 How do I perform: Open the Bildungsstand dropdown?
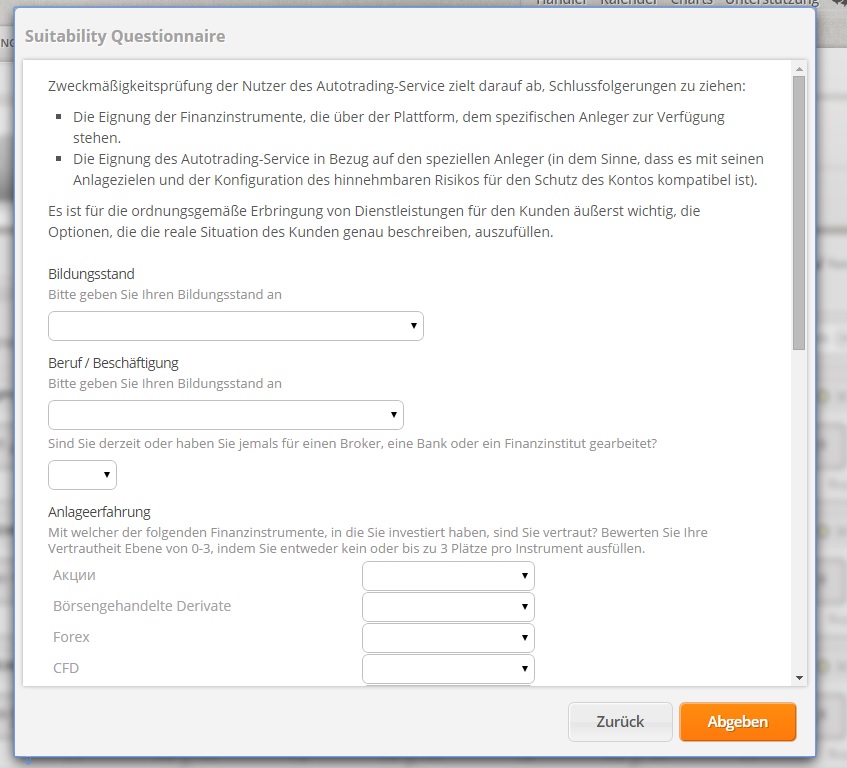235,326
